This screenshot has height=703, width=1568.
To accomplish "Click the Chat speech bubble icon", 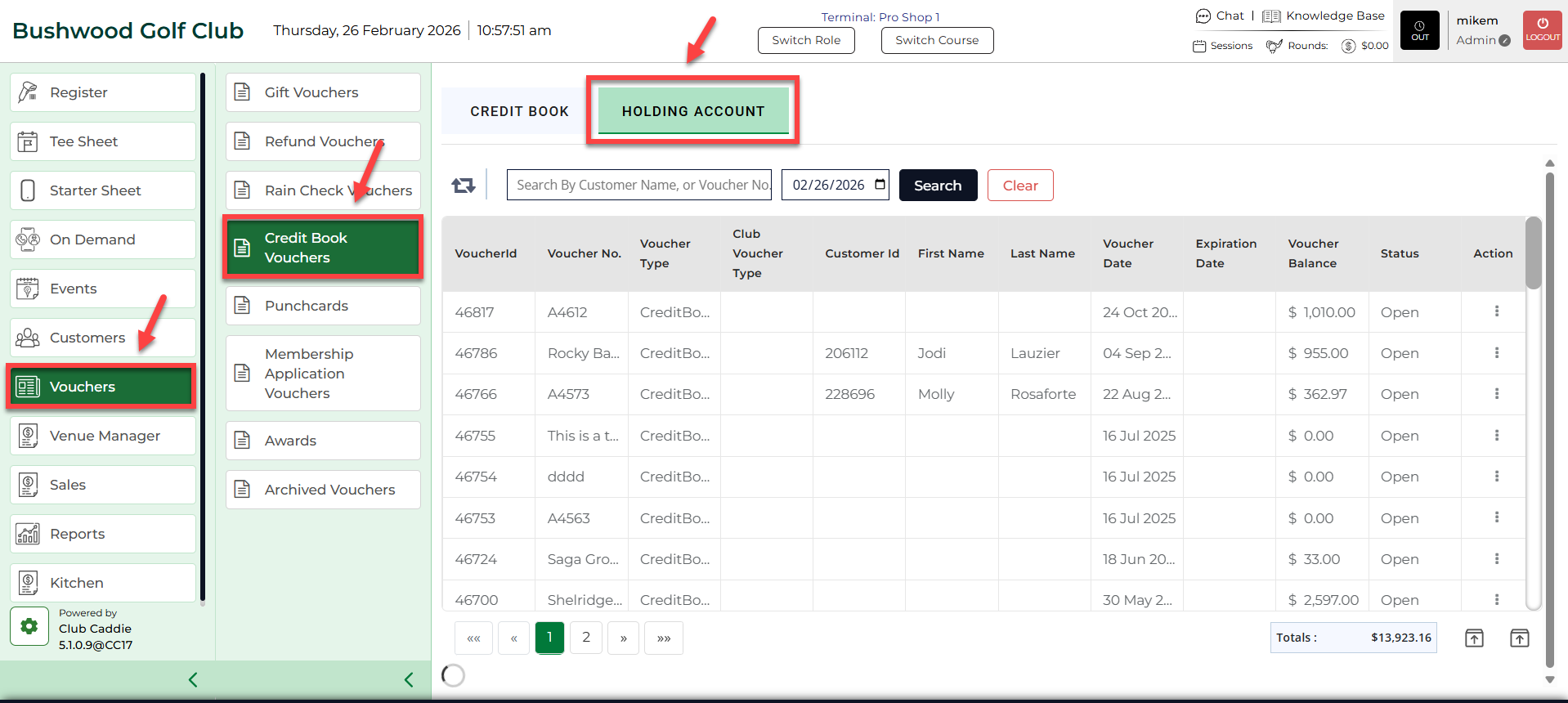I will click(x=1203, y=16).
